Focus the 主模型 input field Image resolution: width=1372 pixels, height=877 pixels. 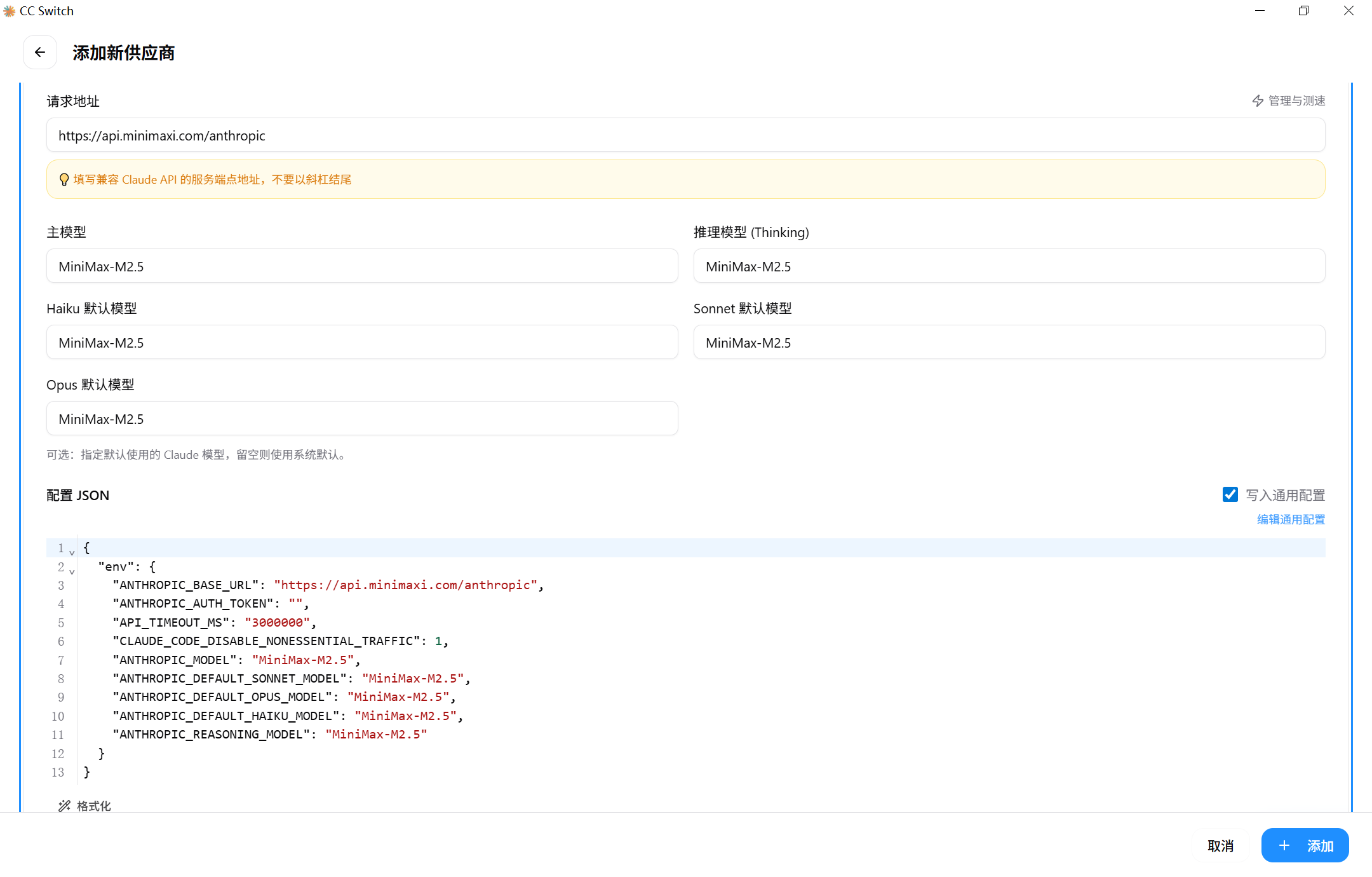361,266
